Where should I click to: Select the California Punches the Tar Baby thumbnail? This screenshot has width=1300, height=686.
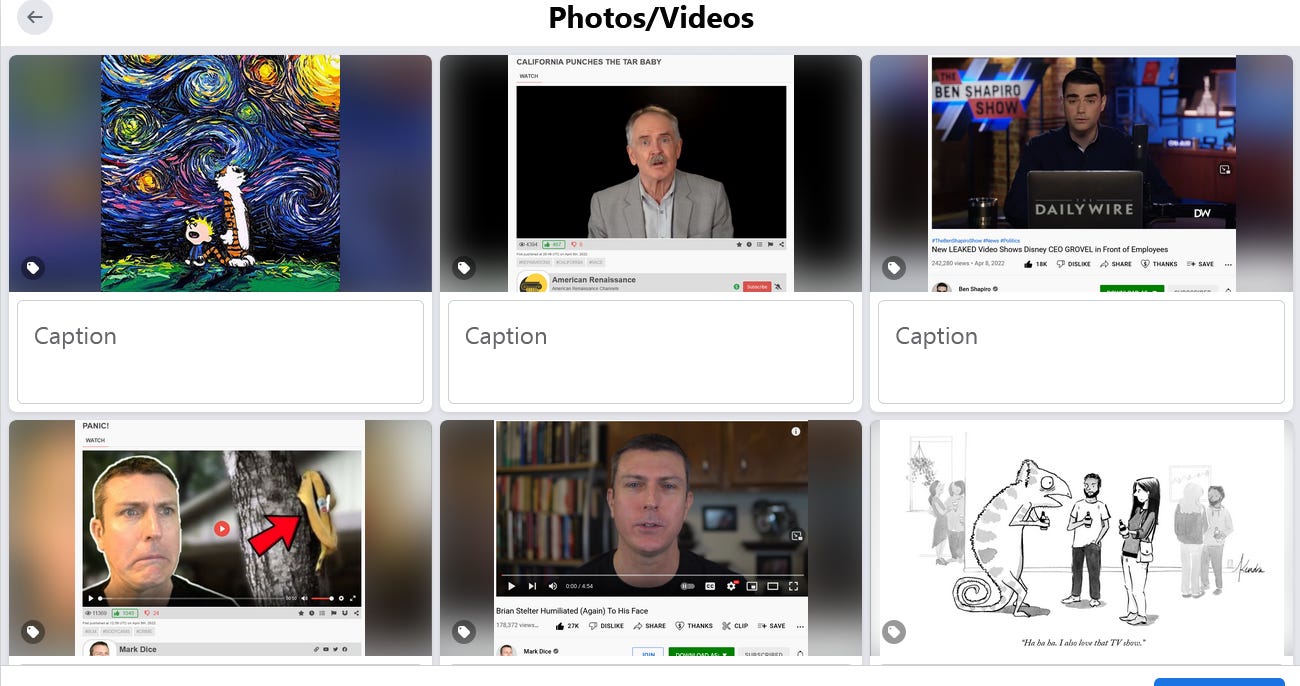point(651,173)
